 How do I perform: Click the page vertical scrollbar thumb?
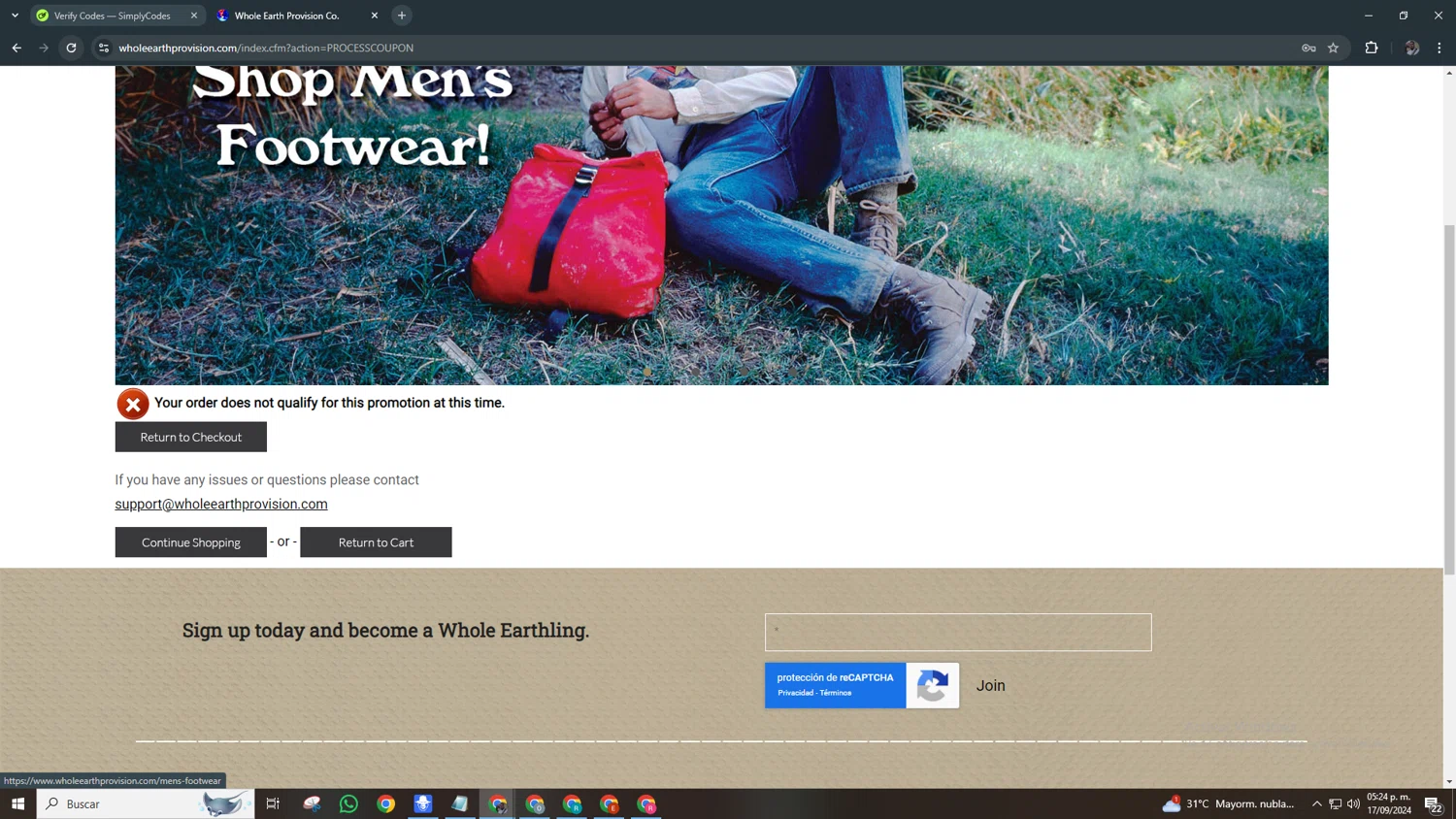coord(1449,400)
